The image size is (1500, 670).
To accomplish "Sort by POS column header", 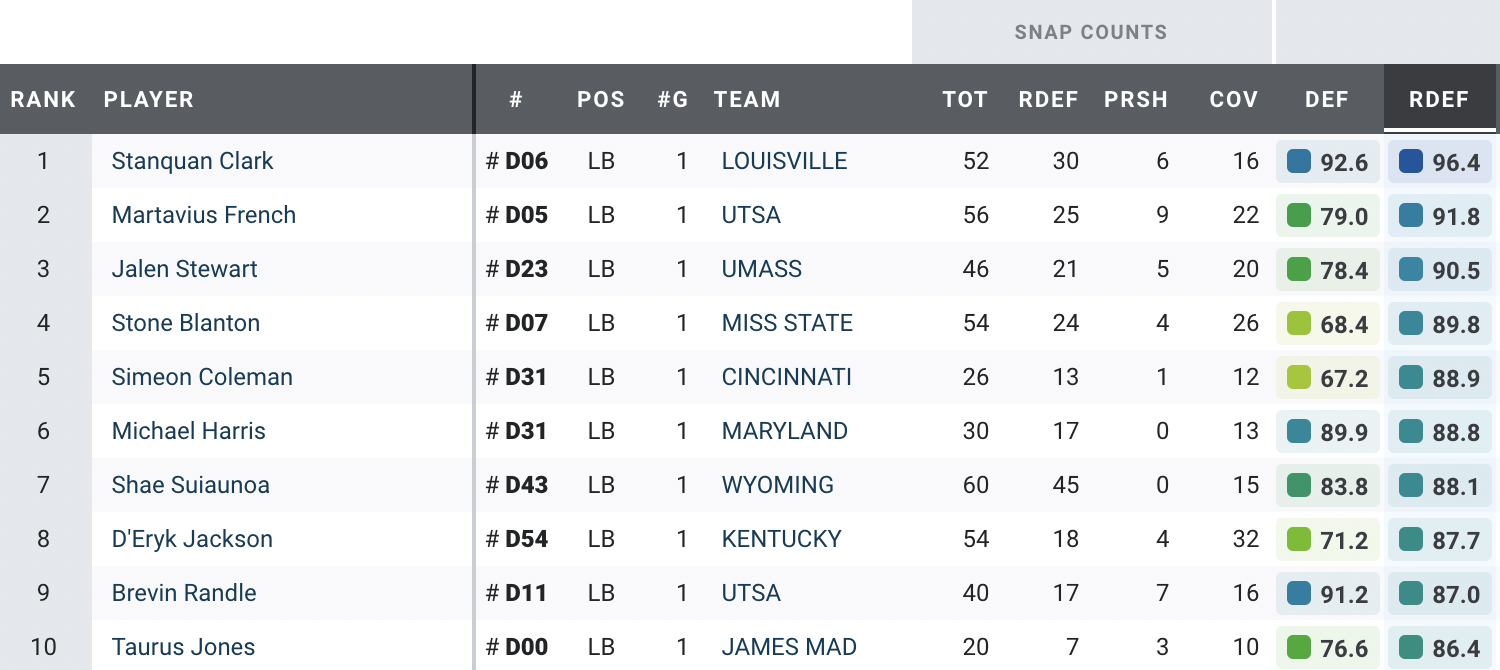I will pyautogui.click(x=600, y=99).
